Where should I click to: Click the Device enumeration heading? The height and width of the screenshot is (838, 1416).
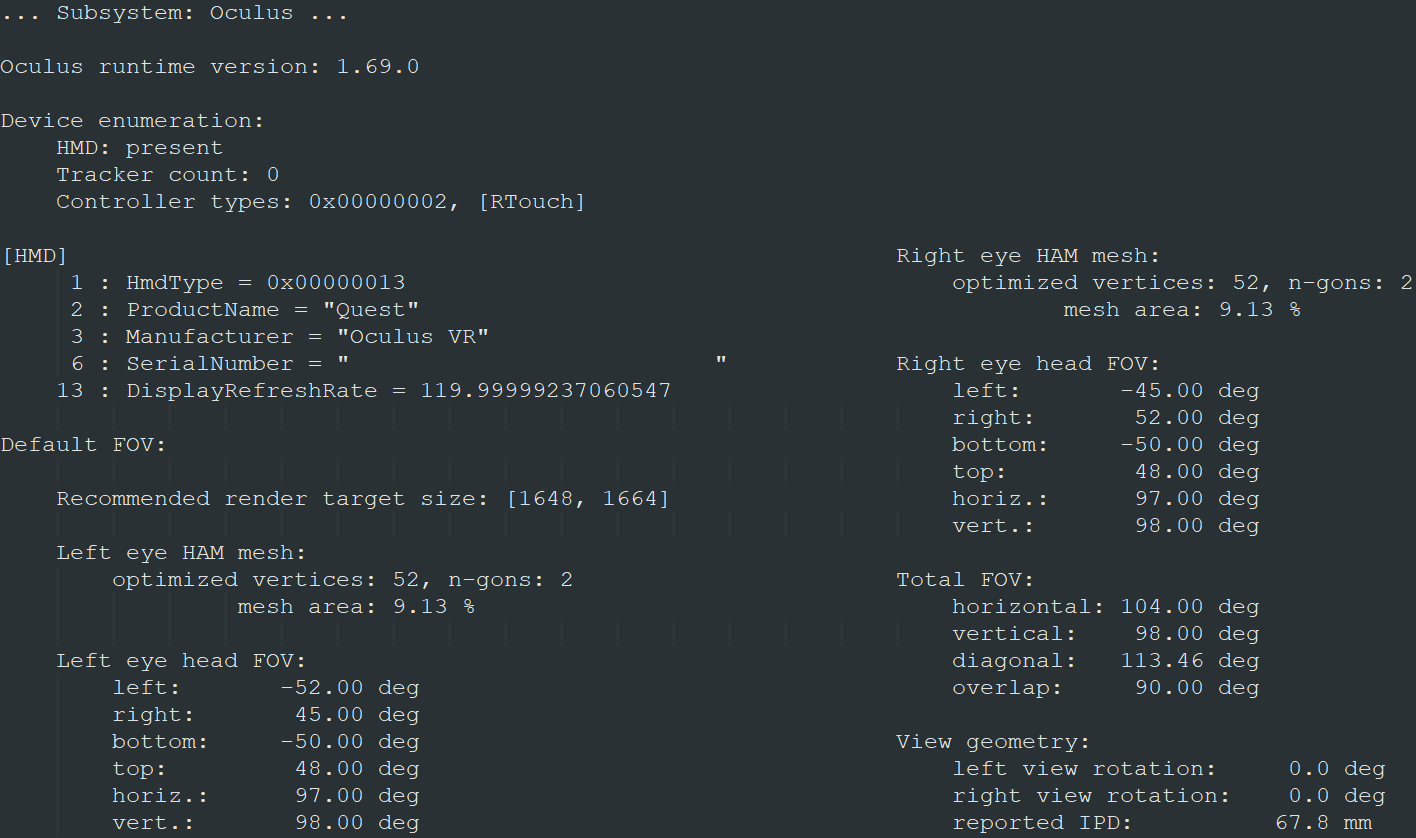click(132, 121)
